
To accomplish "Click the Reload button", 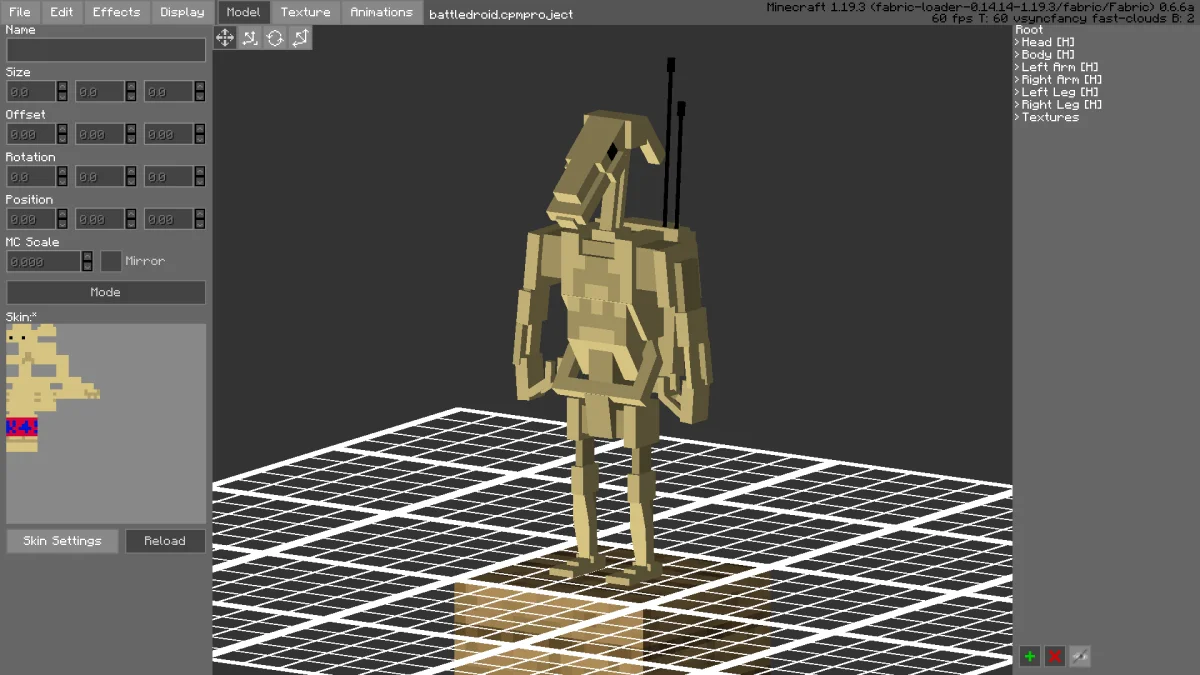I will [x=165, y=541].
